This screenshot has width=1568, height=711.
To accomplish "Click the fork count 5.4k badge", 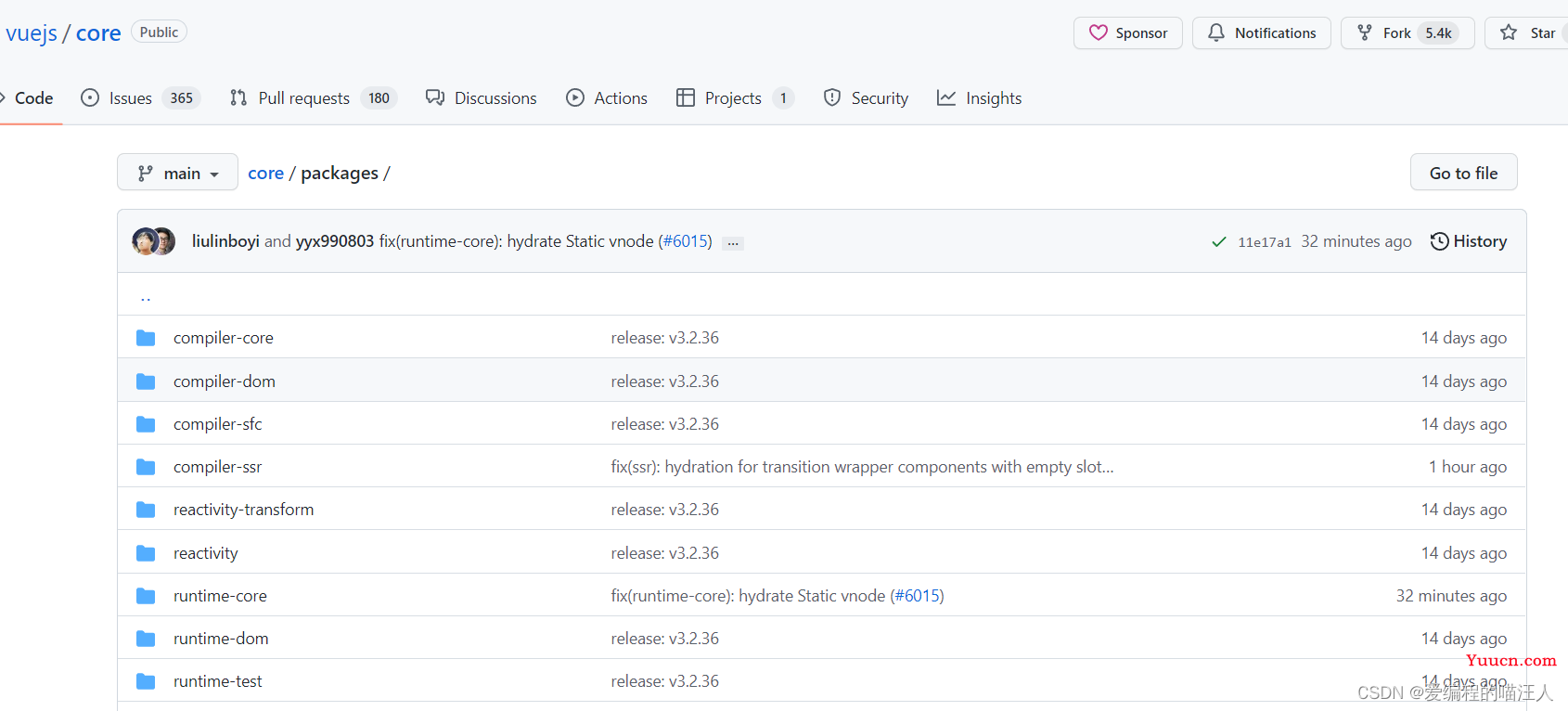I will tap(1439, 32).
